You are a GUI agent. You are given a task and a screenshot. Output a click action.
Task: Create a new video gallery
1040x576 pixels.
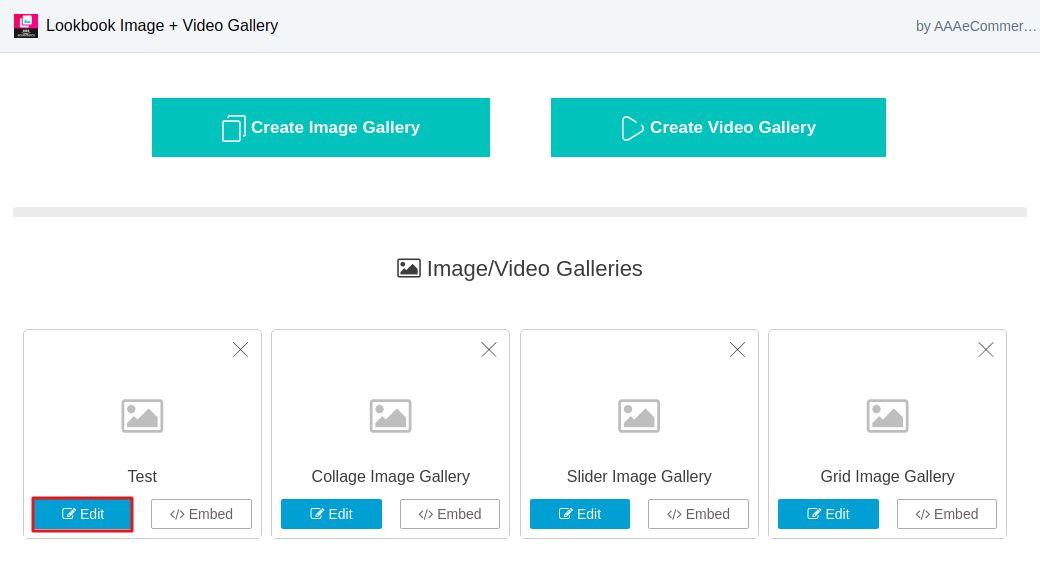[718, 127]
